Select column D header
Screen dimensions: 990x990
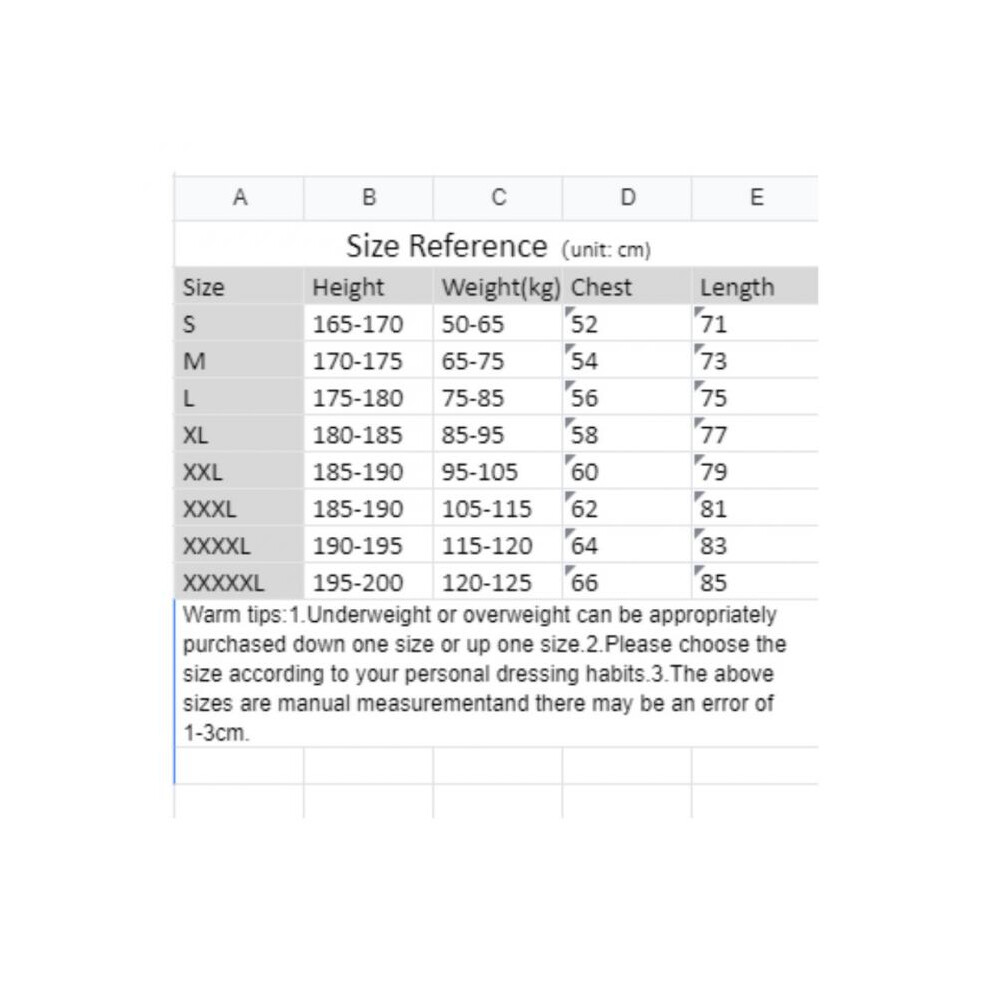pos(627,198)
